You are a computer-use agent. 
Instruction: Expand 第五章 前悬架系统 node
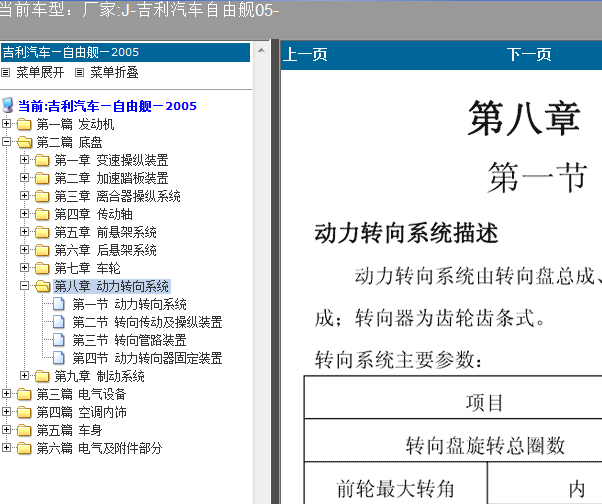click(24, 231)
